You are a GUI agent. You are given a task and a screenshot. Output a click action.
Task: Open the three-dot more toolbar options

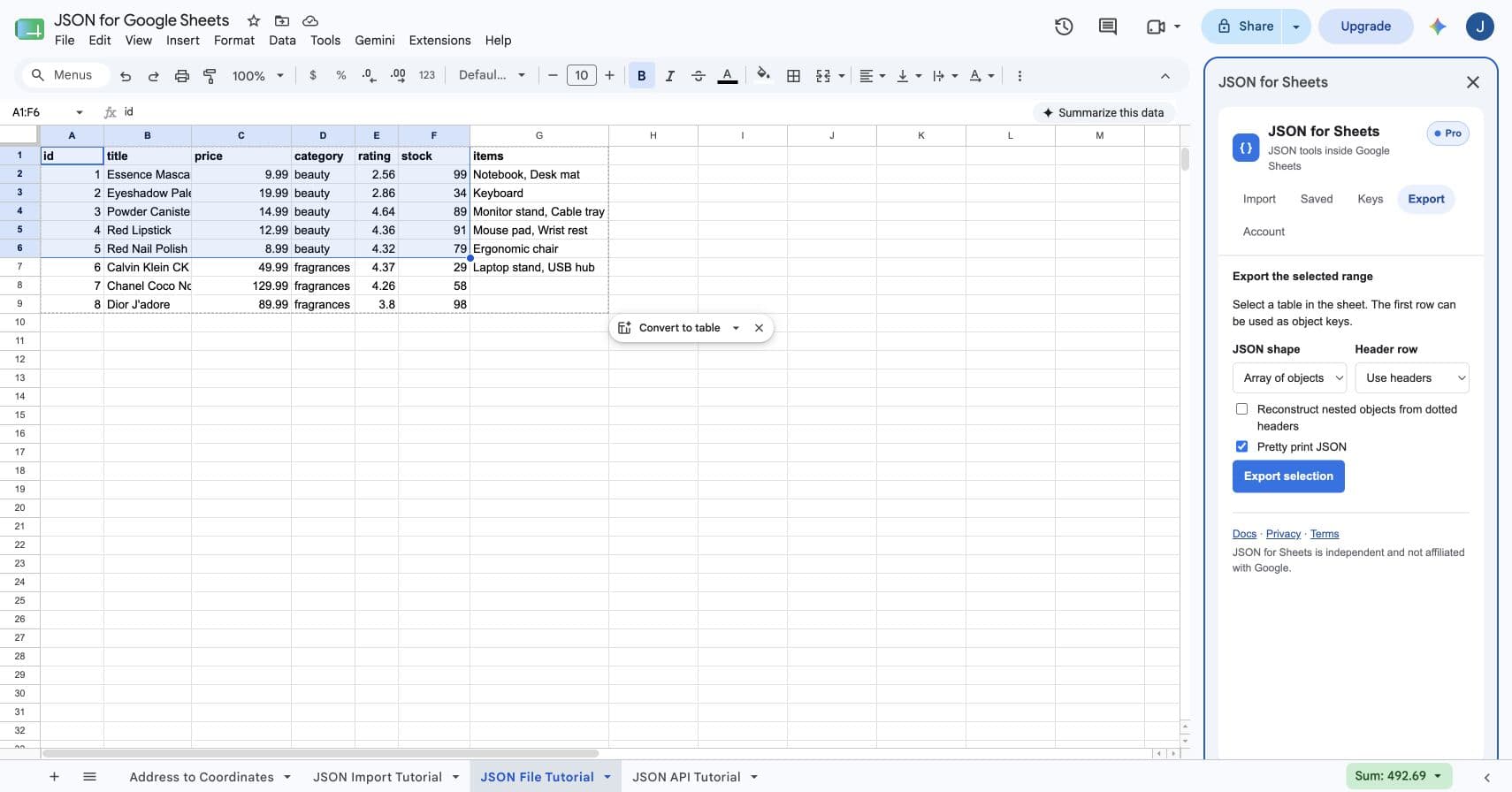pos(1019,76)
